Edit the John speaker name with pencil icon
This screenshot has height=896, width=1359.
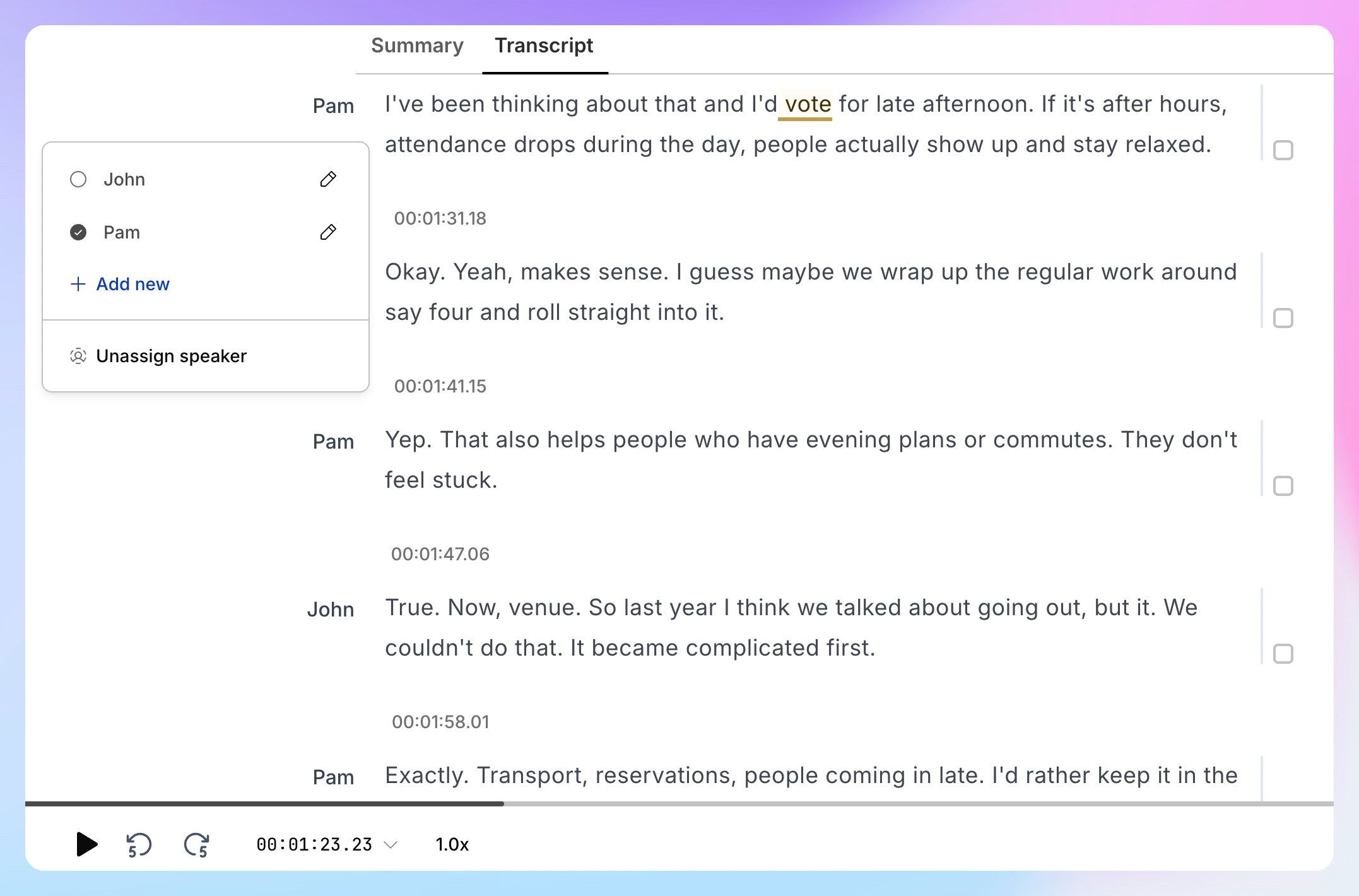(328, 179)
